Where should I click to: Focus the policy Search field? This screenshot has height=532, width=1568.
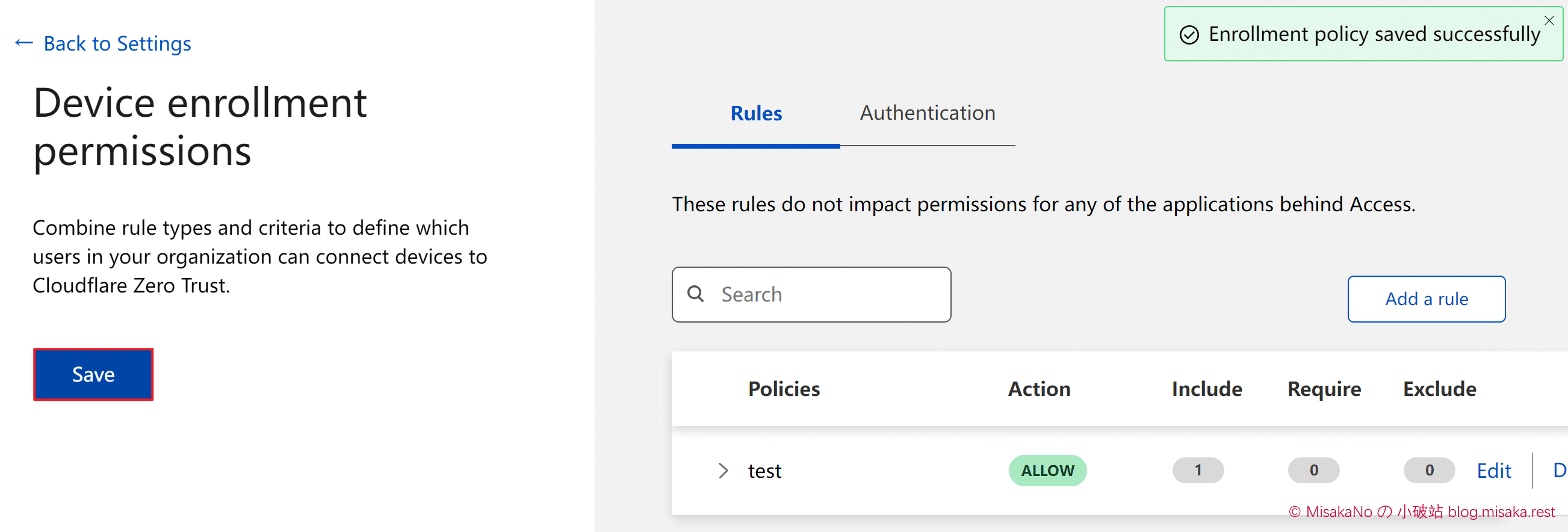pos(811,295)
